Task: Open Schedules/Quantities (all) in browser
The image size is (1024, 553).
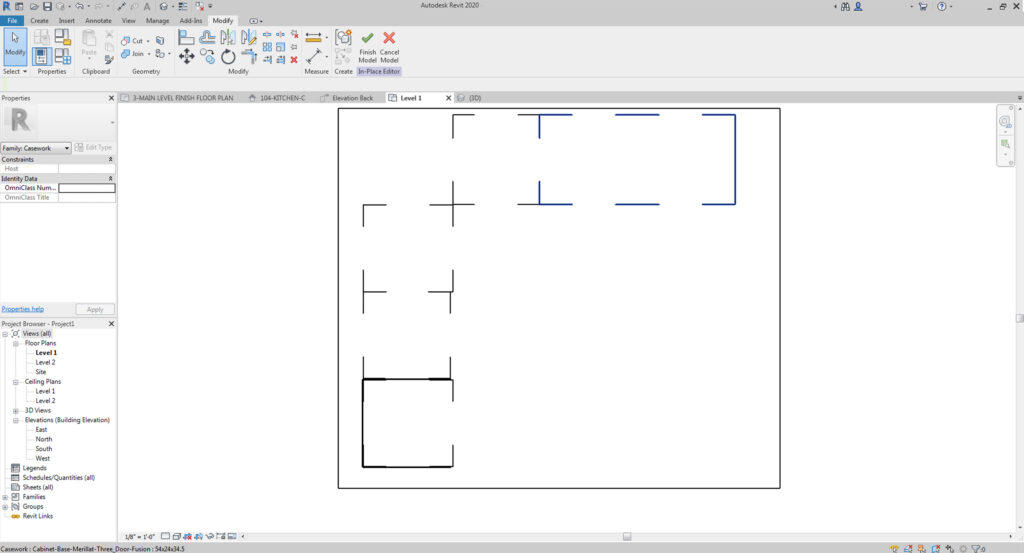Action: (59, 478)
